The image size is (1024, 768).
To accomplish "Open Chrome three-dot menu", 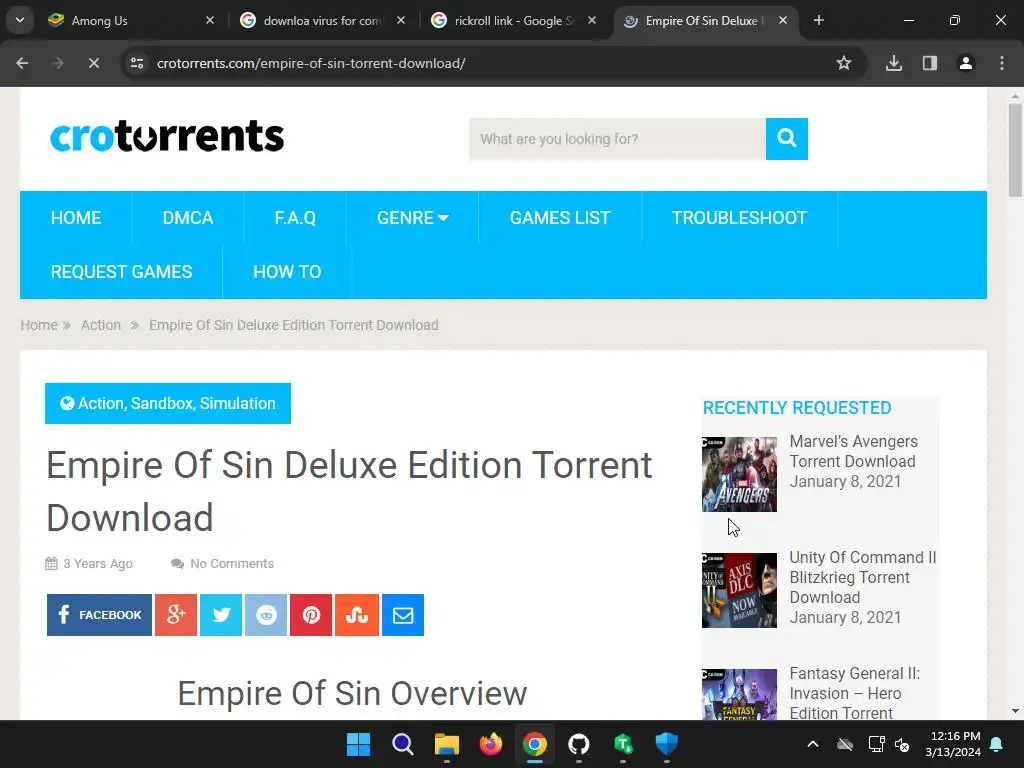I will [x=1002, y=63].
